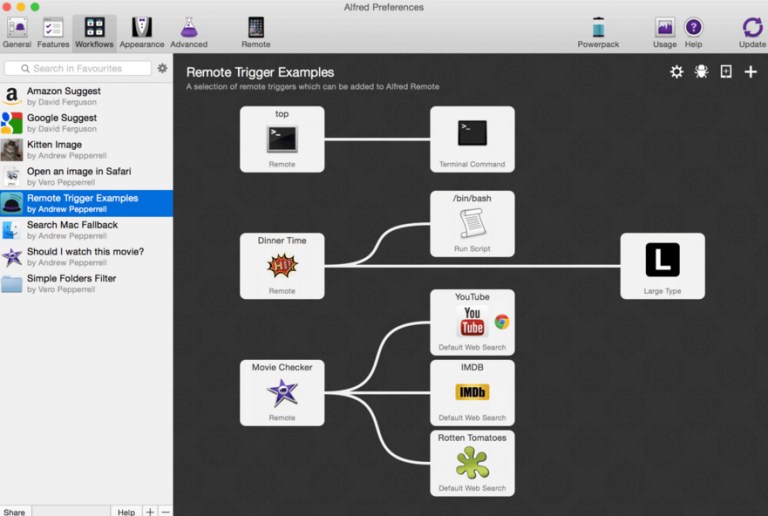This screenshot has height=516, width=768.
Task: Open the workflow list gear menu
Action: (162, 68)
